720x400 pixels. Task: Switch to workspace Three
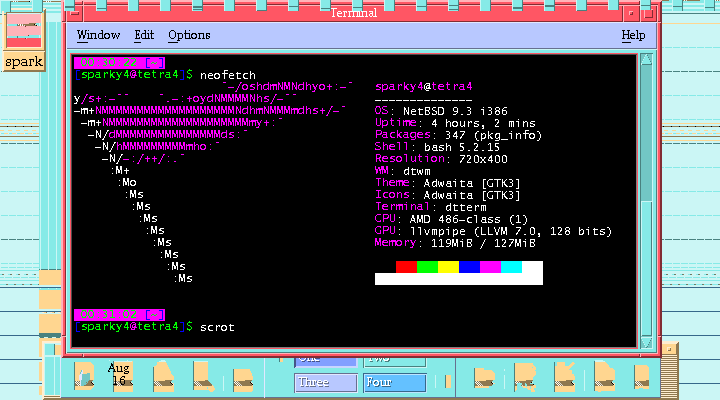pyautogui.click(x=325, y=382)
